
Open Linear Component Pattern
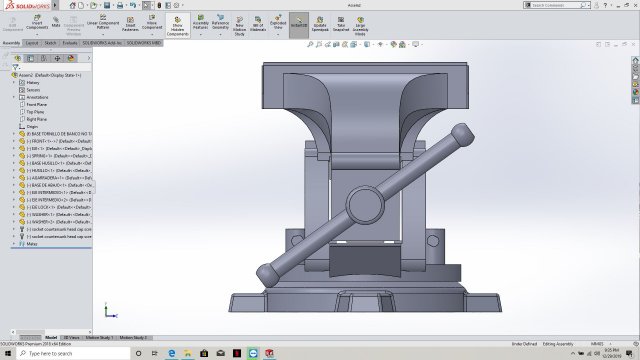point(103,22)
